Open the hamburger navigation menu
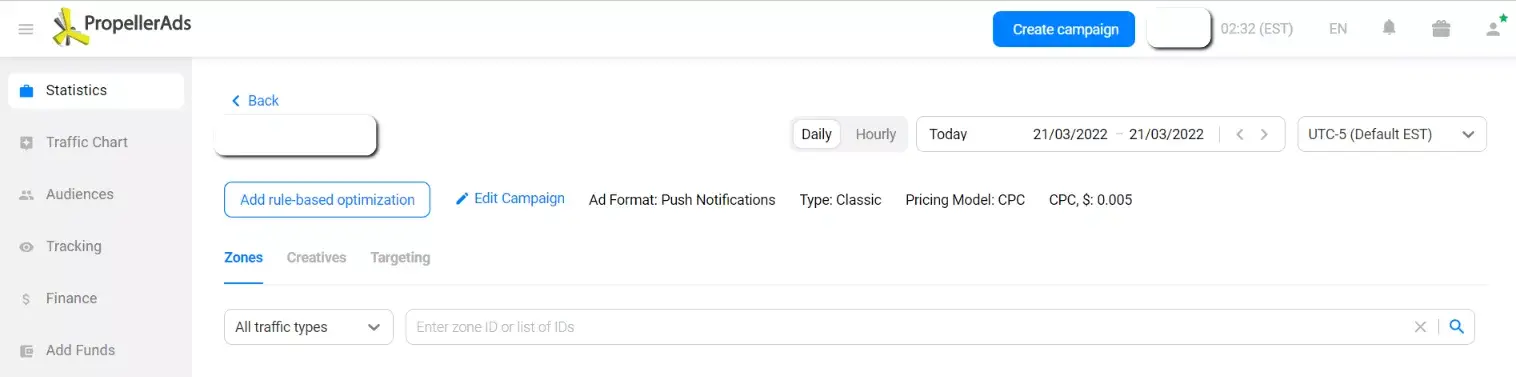The width and height of the screenshot is (1516, 377). (26, 30)
